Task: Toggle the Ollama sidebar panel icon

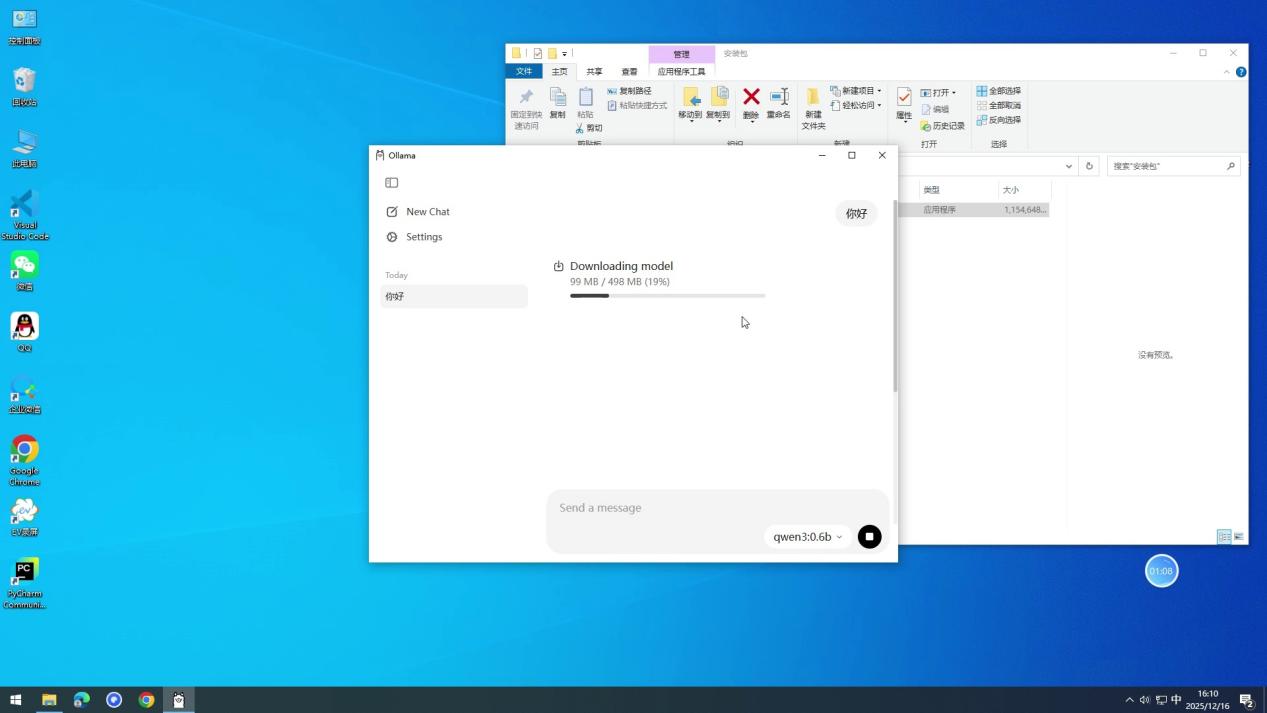Action: click(392, 183)
